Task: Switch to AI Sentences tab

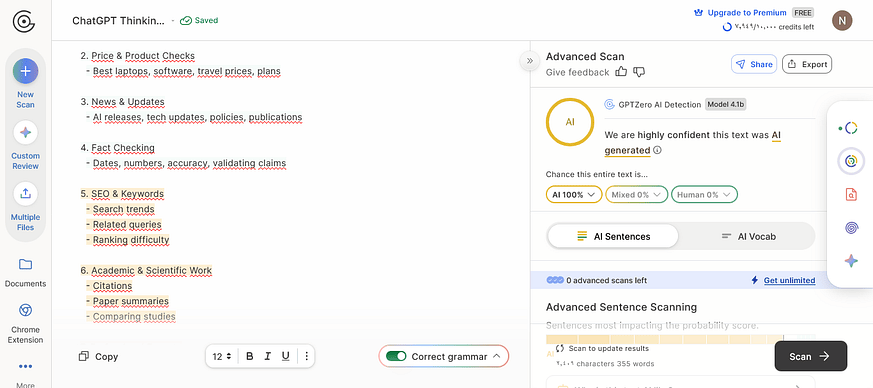Action: tap(613, 236)
